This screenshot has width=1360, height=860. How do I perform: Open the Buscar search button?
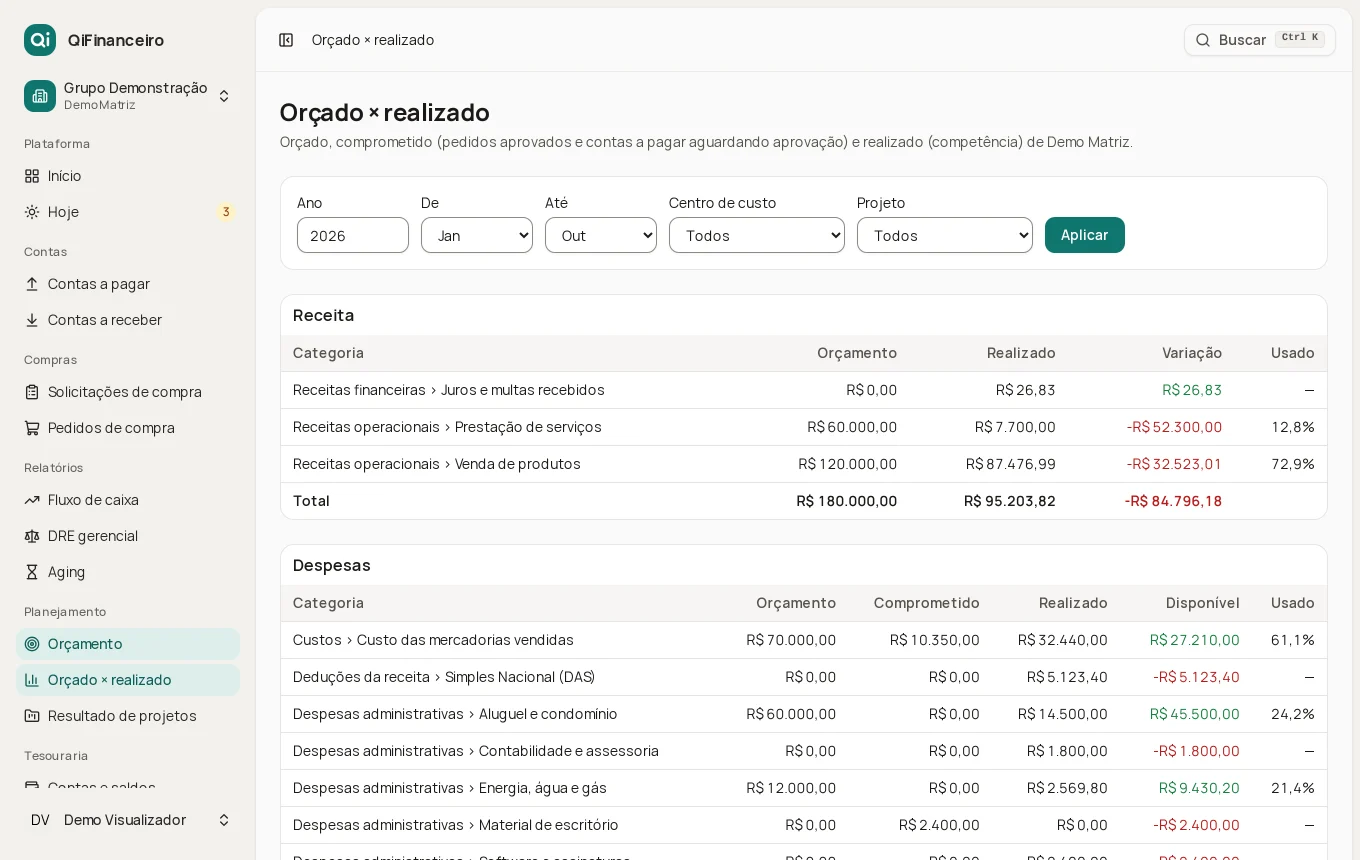1260,40
